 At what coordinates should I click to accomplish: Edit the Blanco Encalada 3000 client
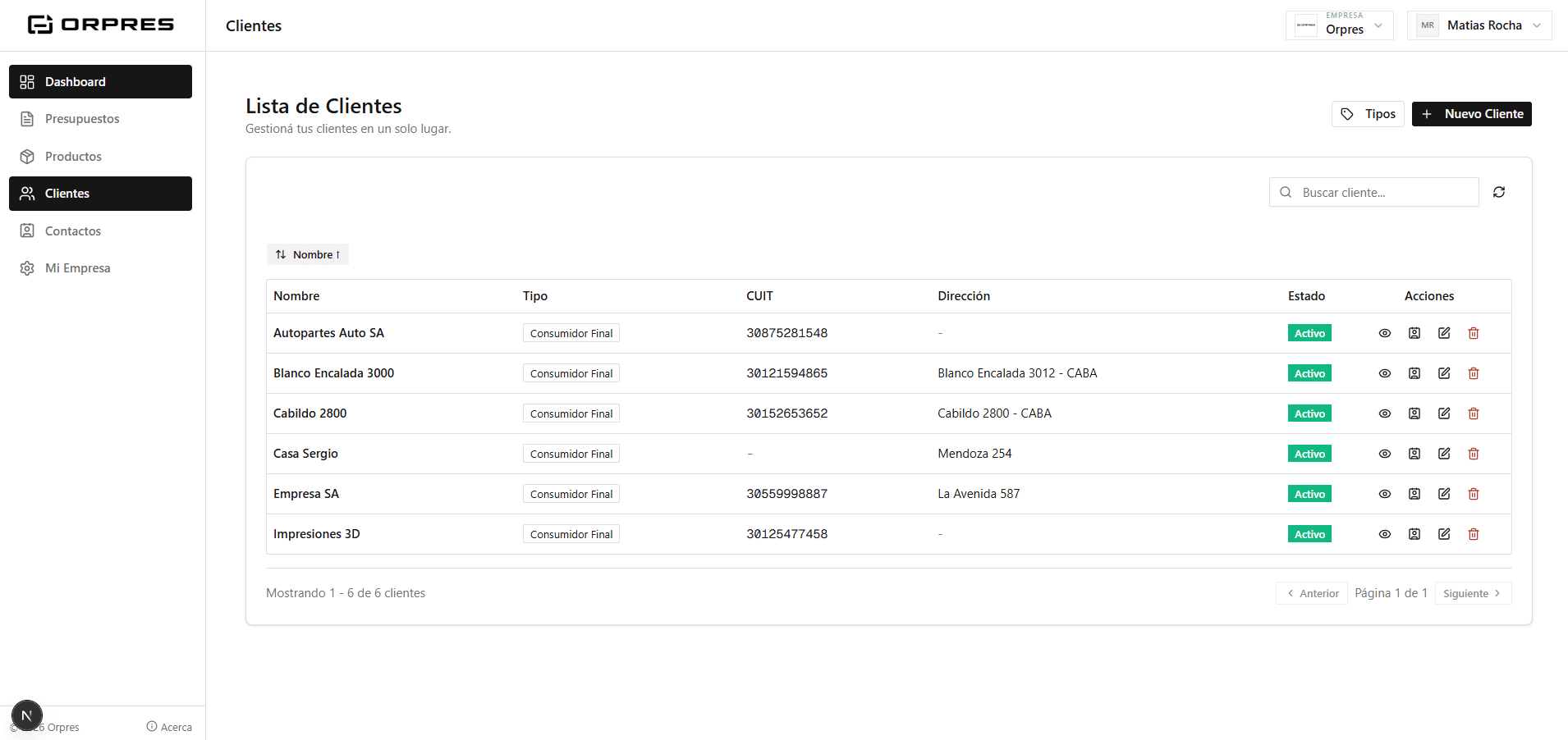pyautogui.click(x=1444, y=373)
